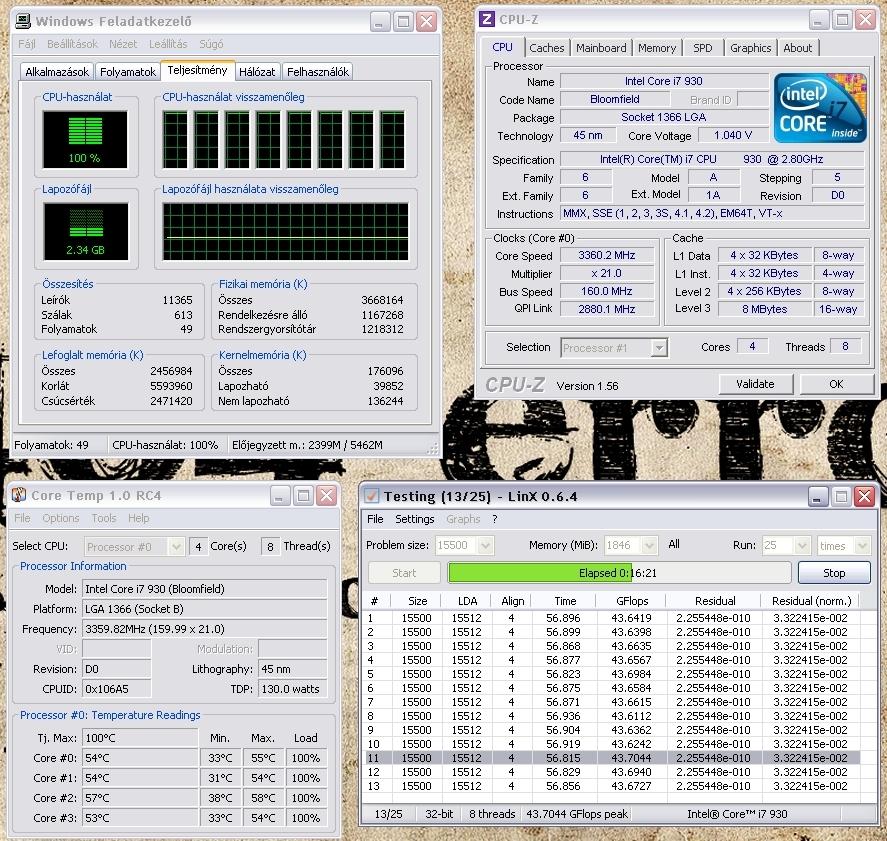Switch to the Graphics tab in CPU-Z

point(750,48)
